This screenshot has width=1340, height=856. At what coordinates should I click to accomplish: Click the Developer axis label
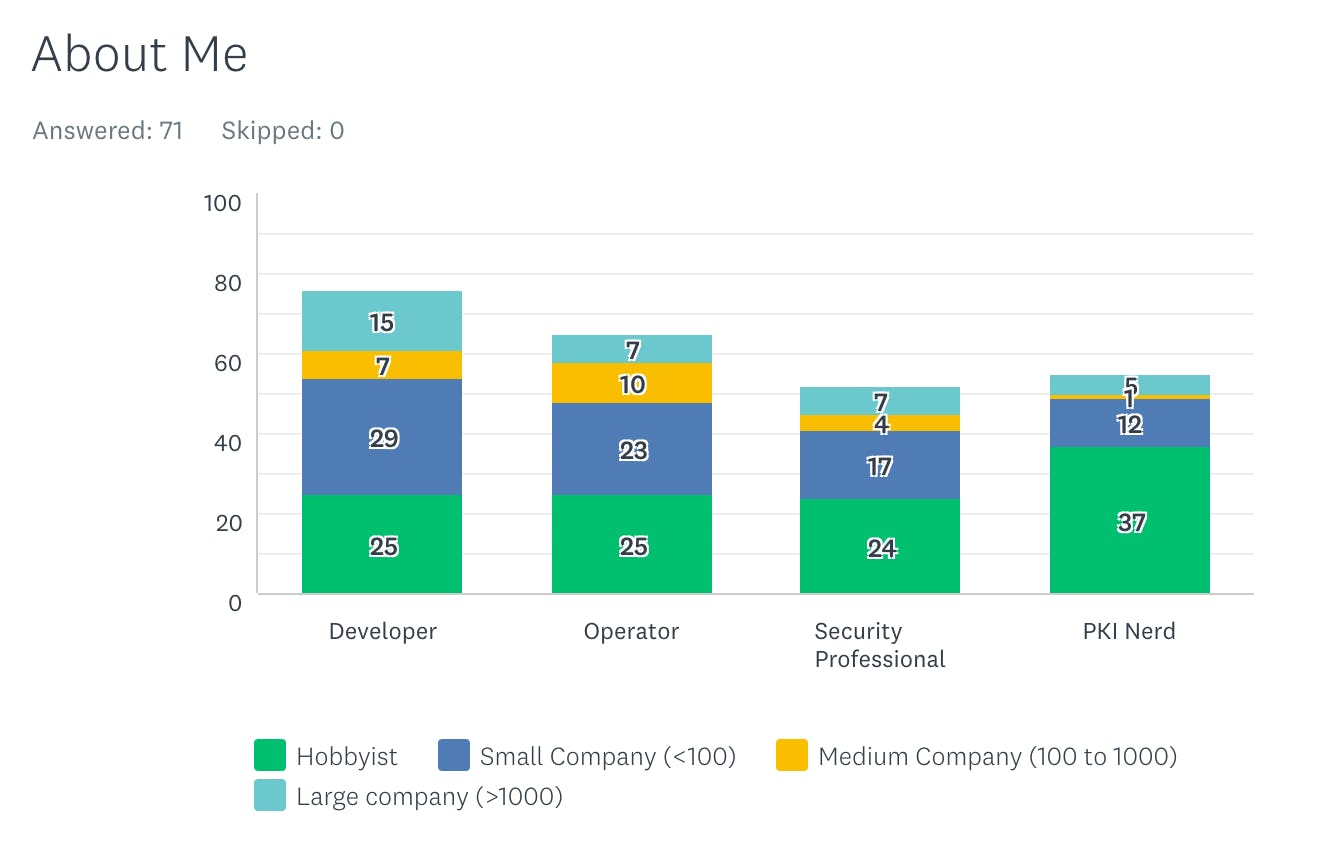tap(383, 632)
